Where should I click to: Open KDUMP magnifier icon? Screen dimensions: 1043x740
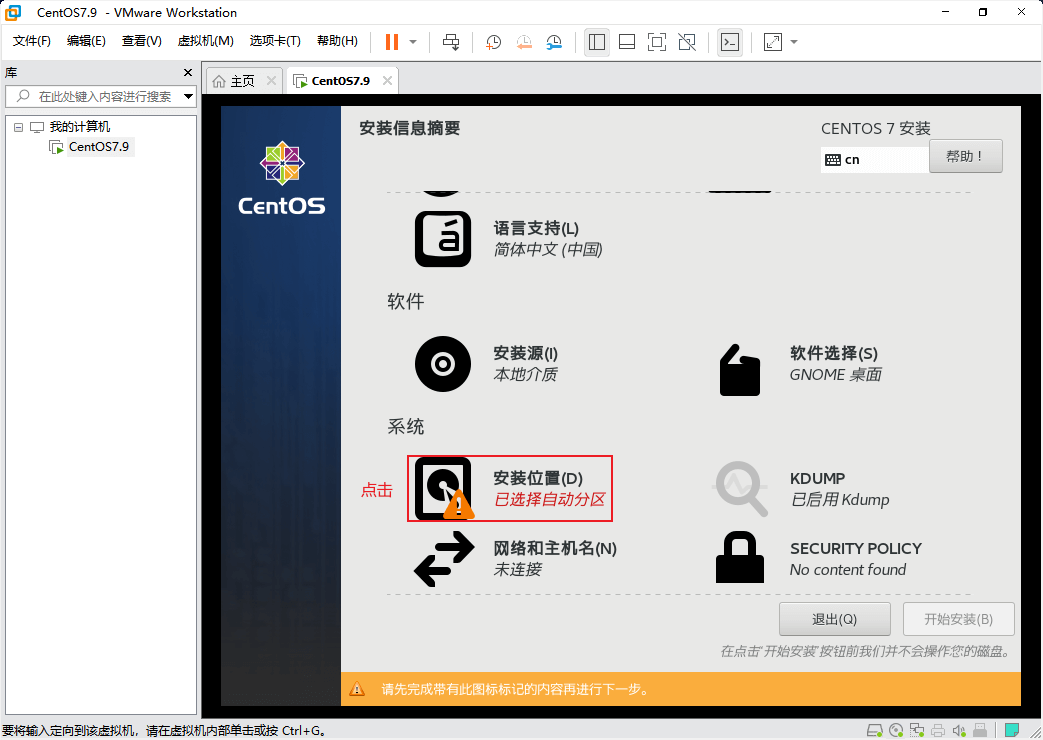(x=740, y=488)
